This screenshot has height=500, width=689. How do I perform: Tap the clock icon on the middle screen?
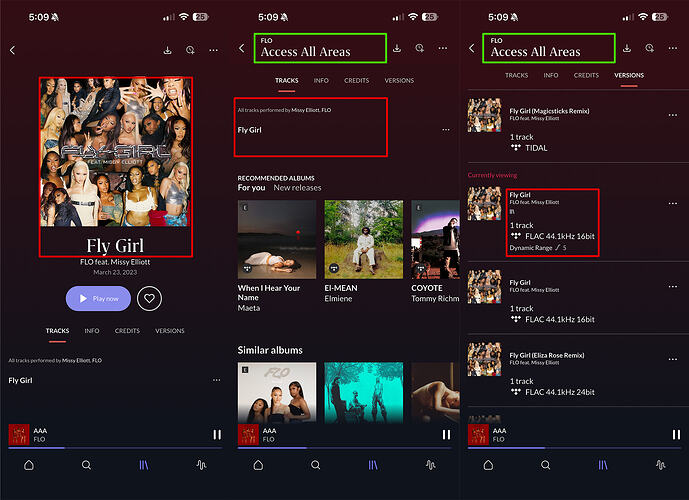tap(420, 48)
